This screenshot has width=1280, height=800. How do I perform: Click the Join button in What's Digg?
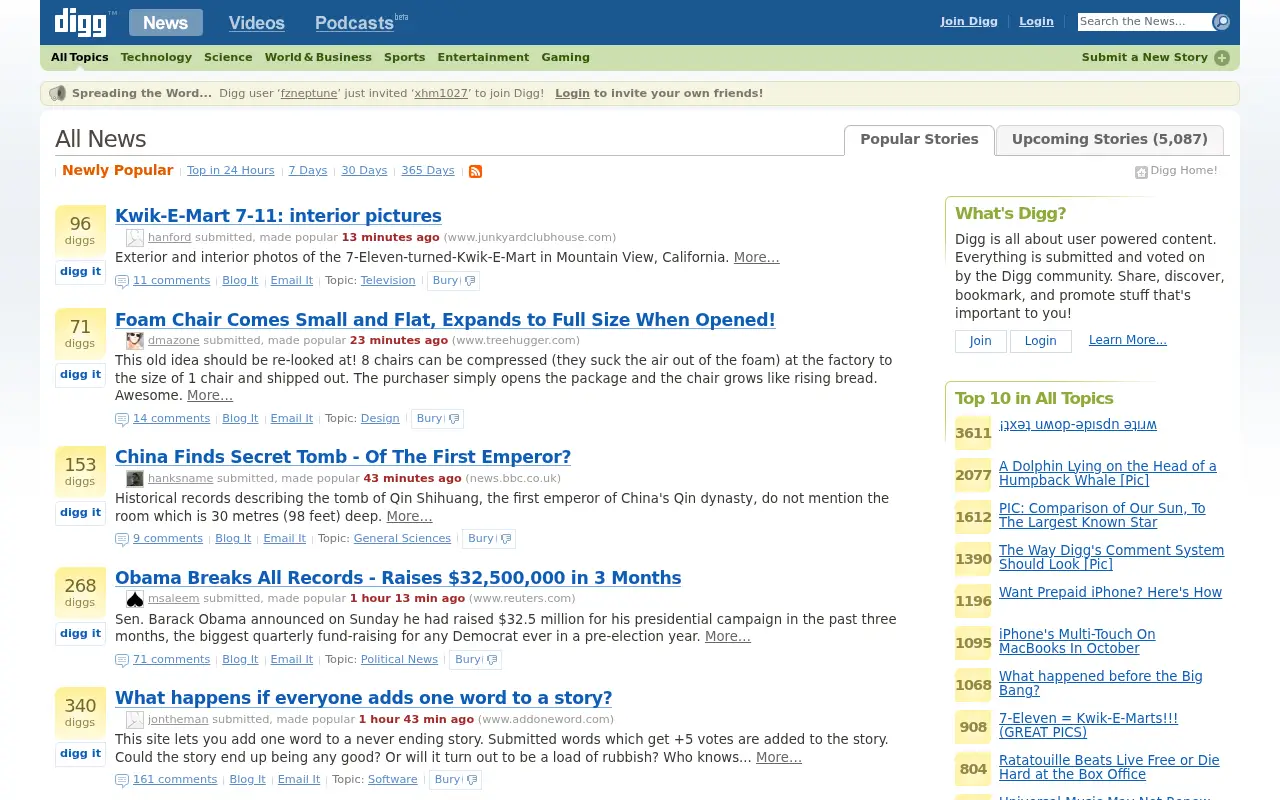980,341
